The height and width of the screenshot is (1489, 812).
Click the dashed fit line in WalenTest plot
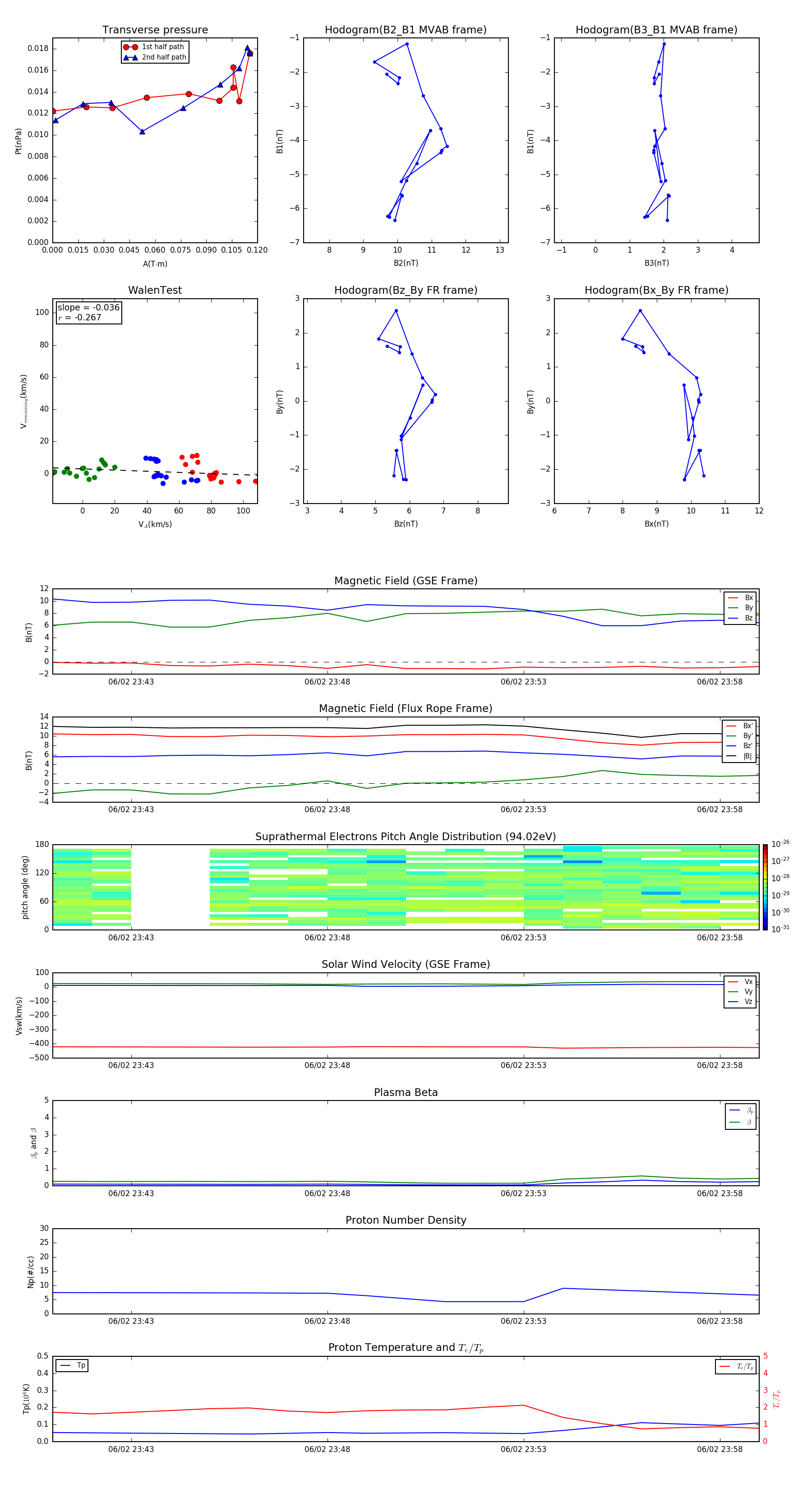click(x=155, y=471)
